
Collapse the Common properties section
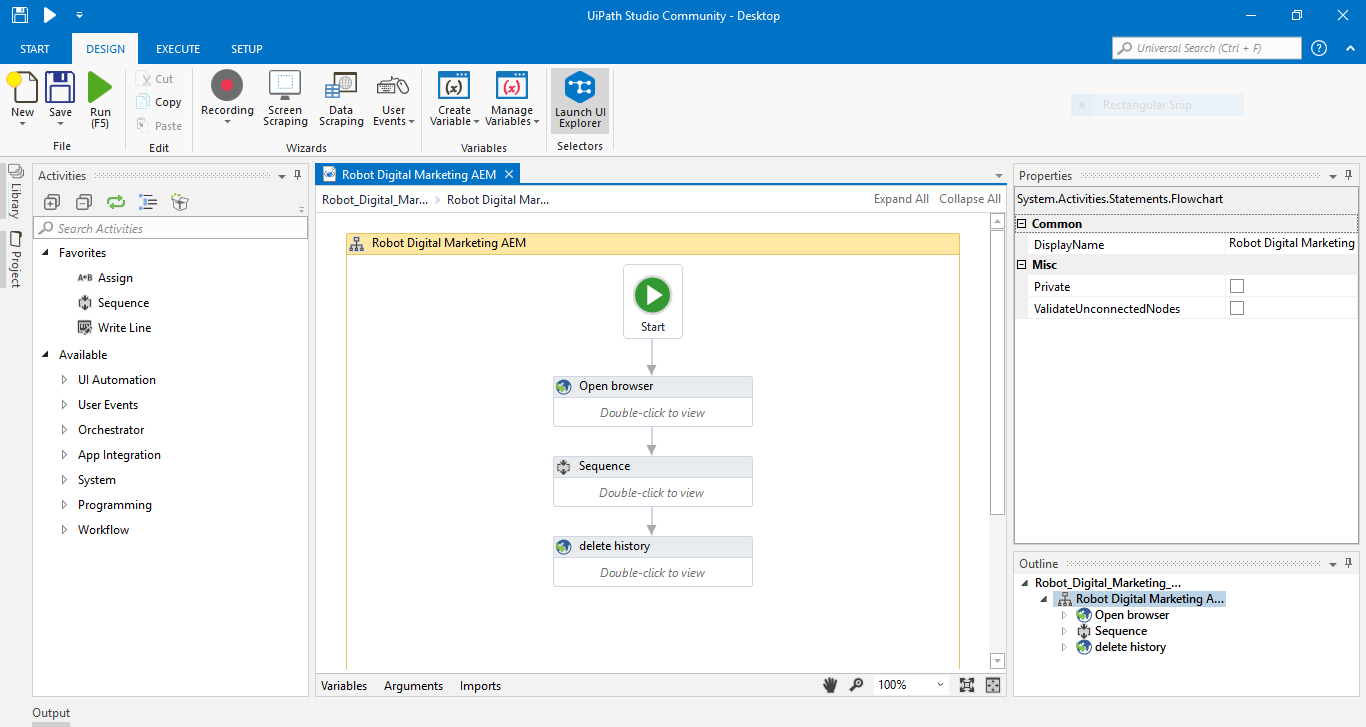pyautogui.click(x=1022, y=224)
